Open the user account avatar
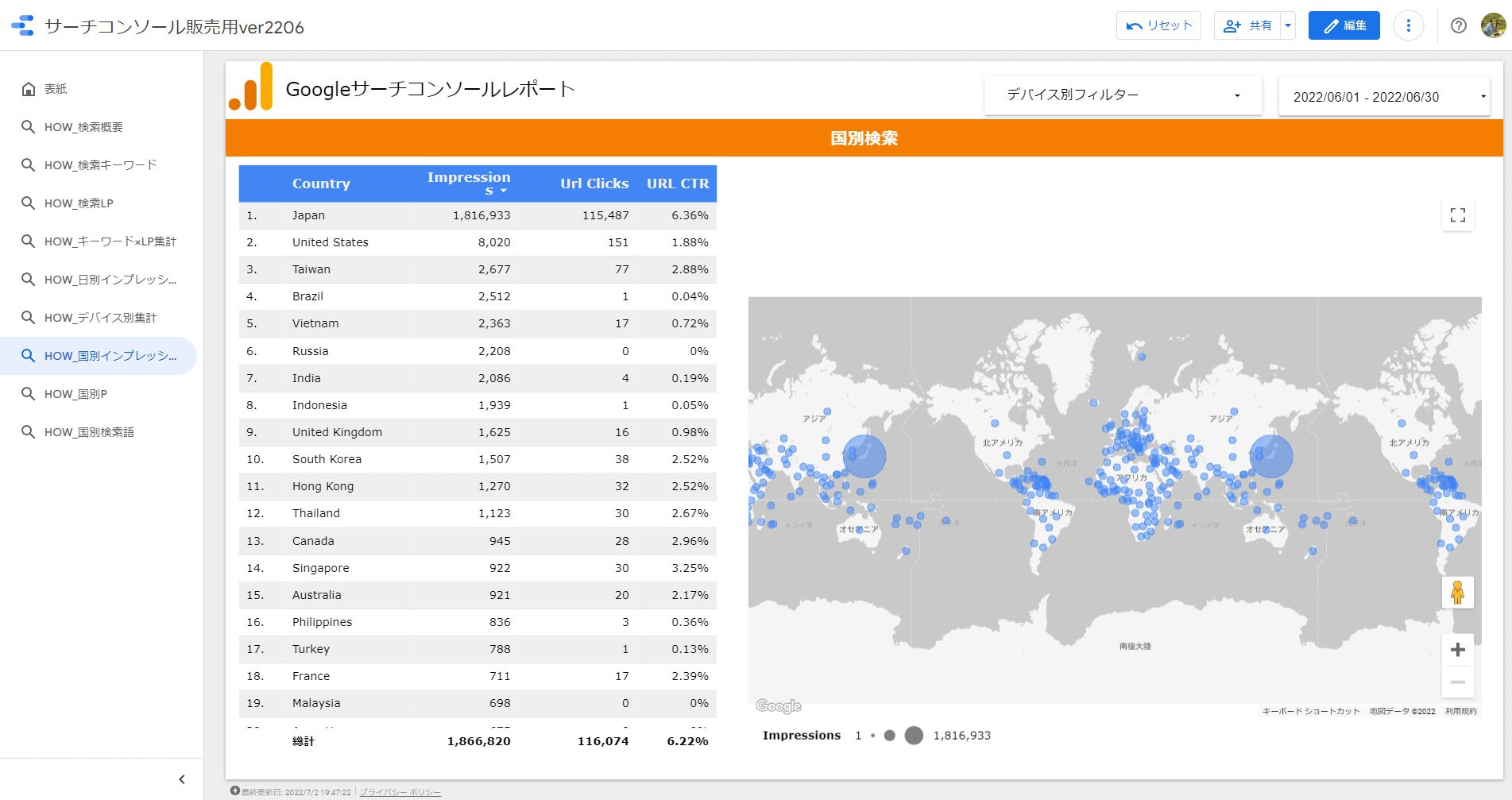Screen dimensions: 1512x800 click(1493, 25)
